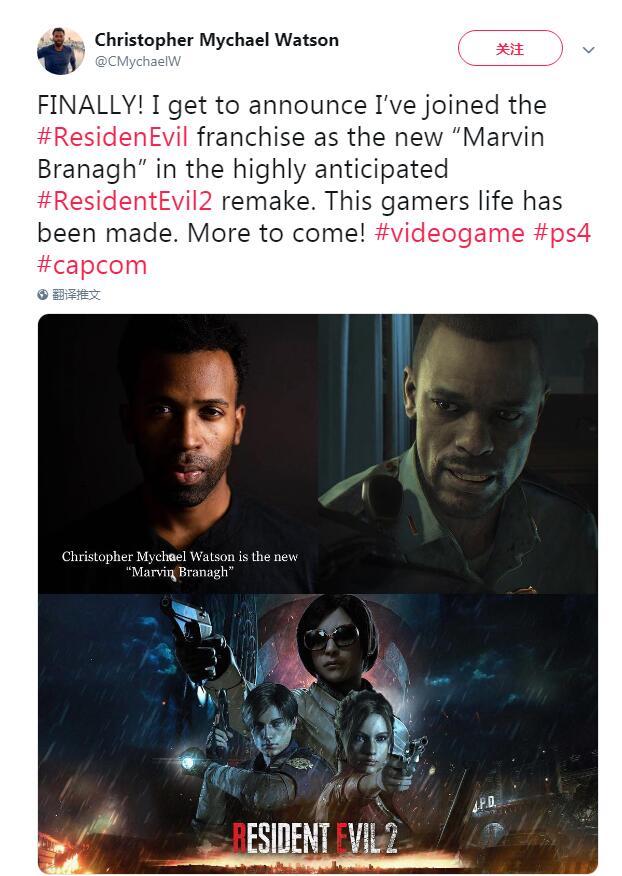Screen dimensions: 622x876
Task: Open the #ps4 hashtag
Action: (562, 232)
